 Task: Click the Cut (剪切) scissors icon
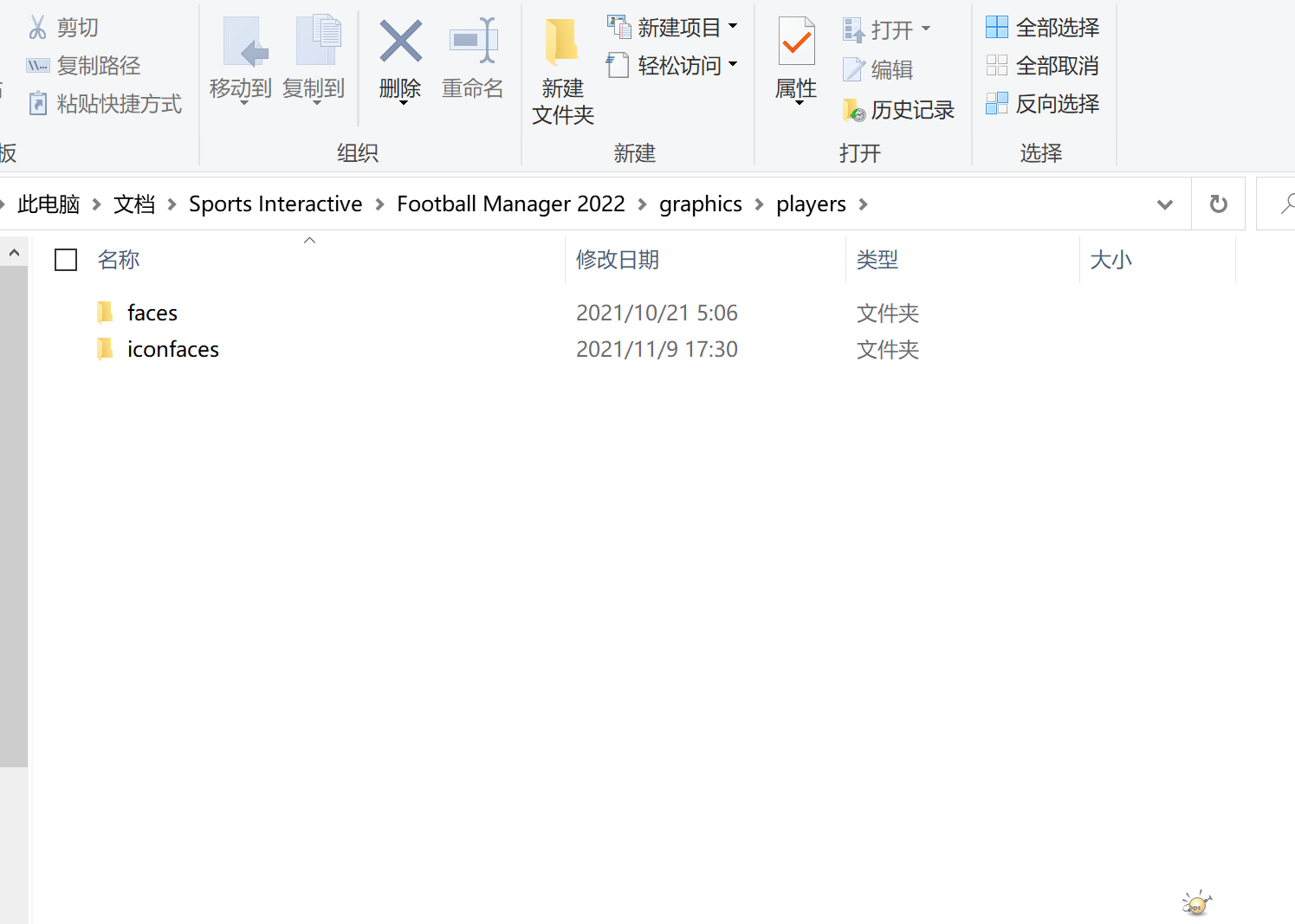pyautogui.click(x=37, y=28)
